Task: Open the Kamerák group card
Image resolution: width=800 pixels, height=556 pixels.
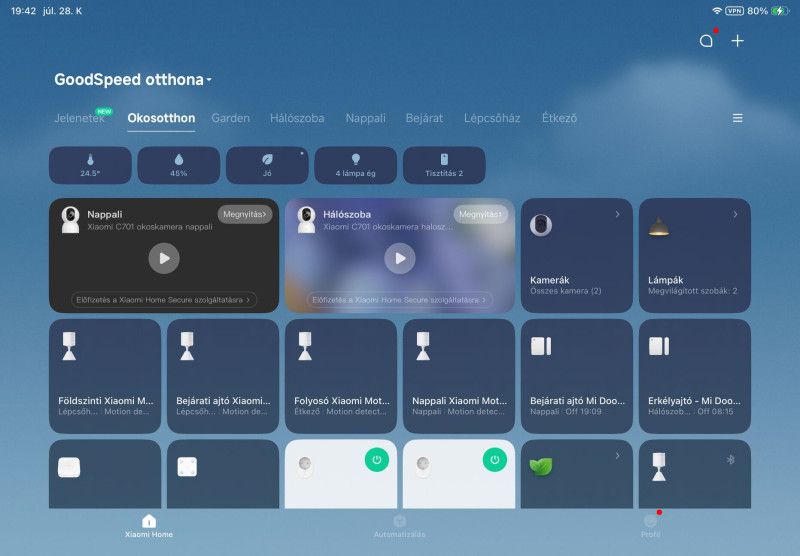Action: (x=577, y=255)
